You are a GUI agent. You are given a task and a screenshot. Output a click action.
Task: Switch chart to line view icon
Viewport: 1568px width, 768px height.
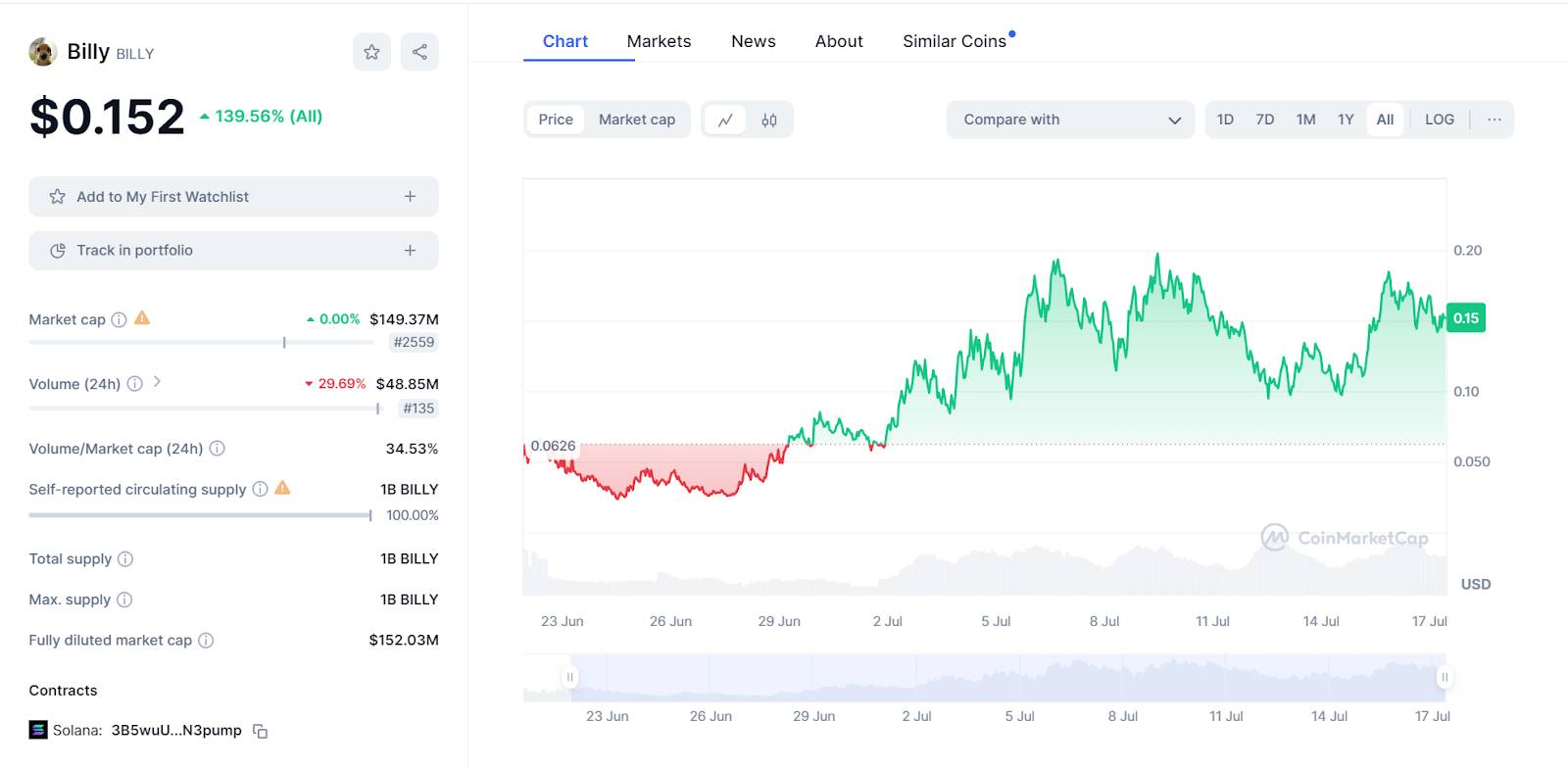coord(725,120)
